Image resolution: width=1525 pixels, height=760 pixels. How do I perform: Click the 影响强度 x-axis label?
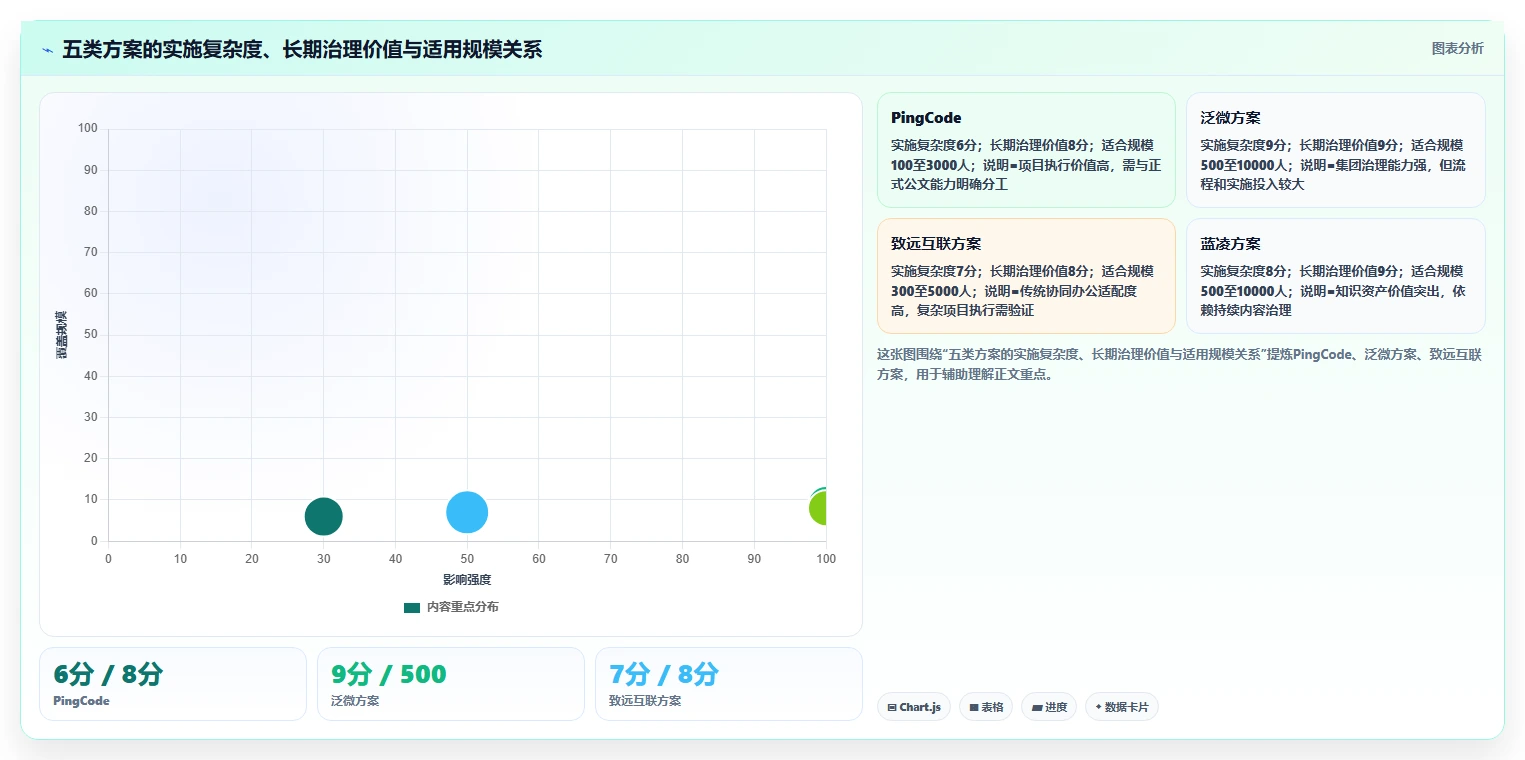467,580
